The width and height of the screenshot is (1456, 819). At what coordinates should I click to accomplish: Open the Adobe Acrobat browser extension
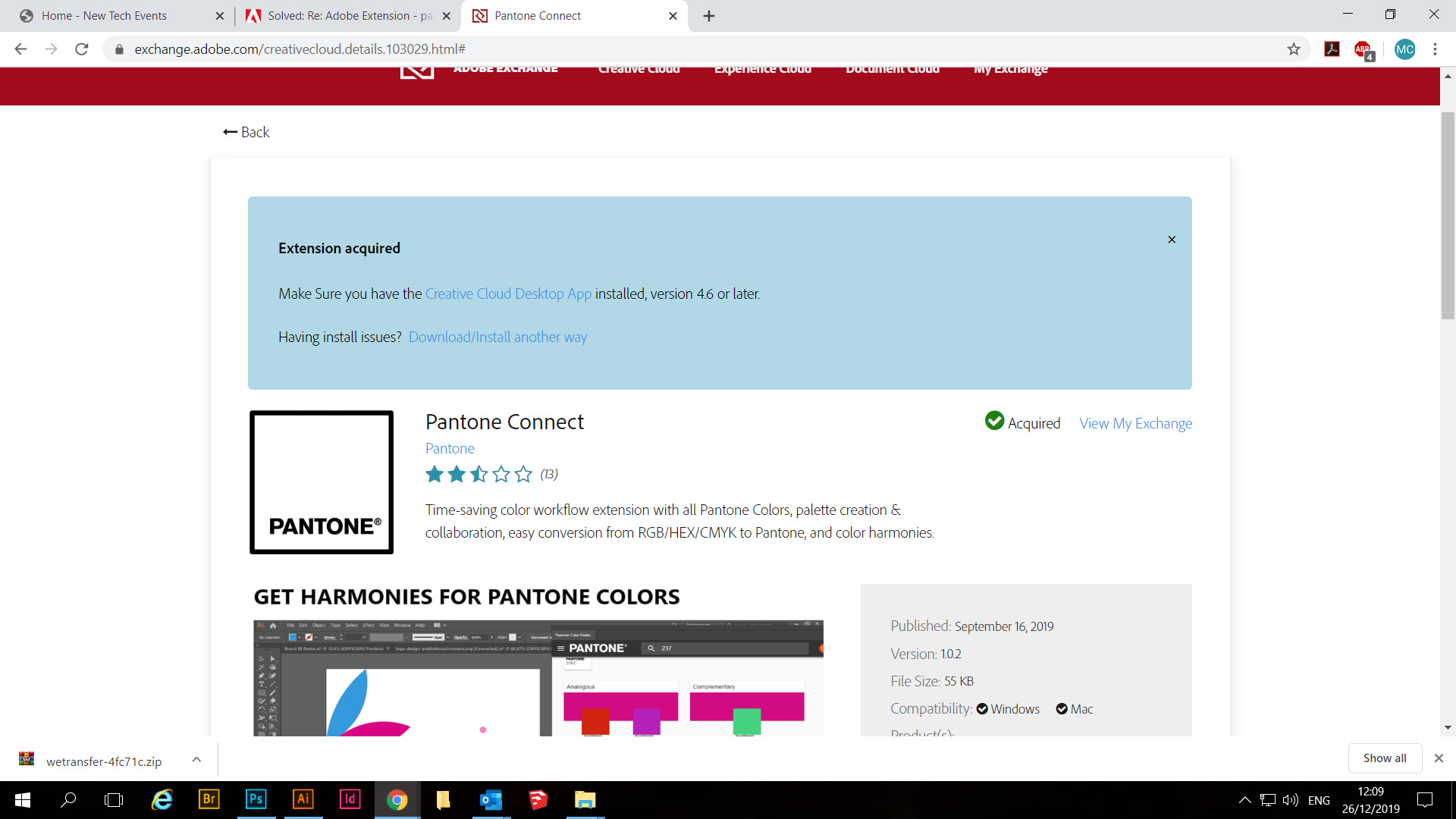click(1332, 49)
